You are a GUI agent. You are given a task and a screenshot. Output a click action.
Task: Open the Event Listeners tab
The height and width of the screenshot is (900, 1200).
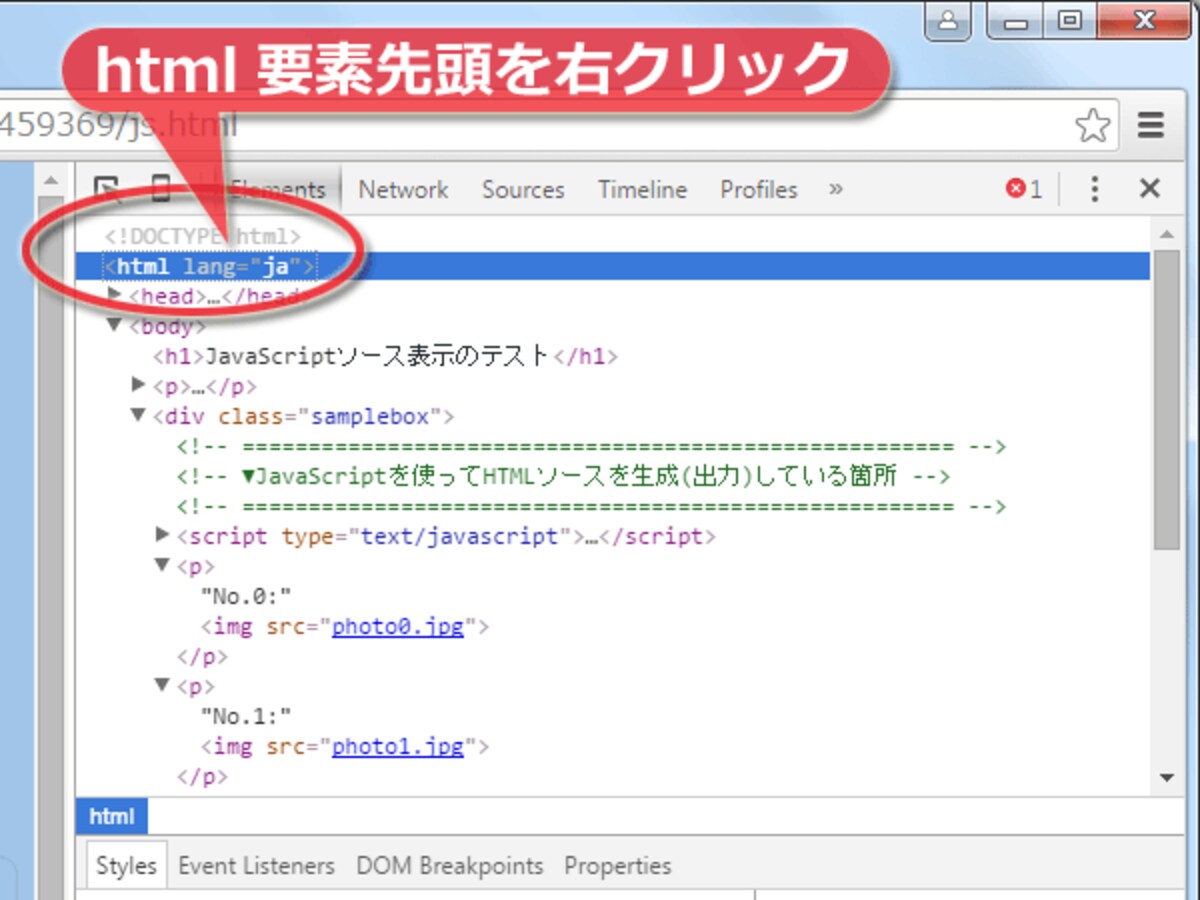click(256, 866)
